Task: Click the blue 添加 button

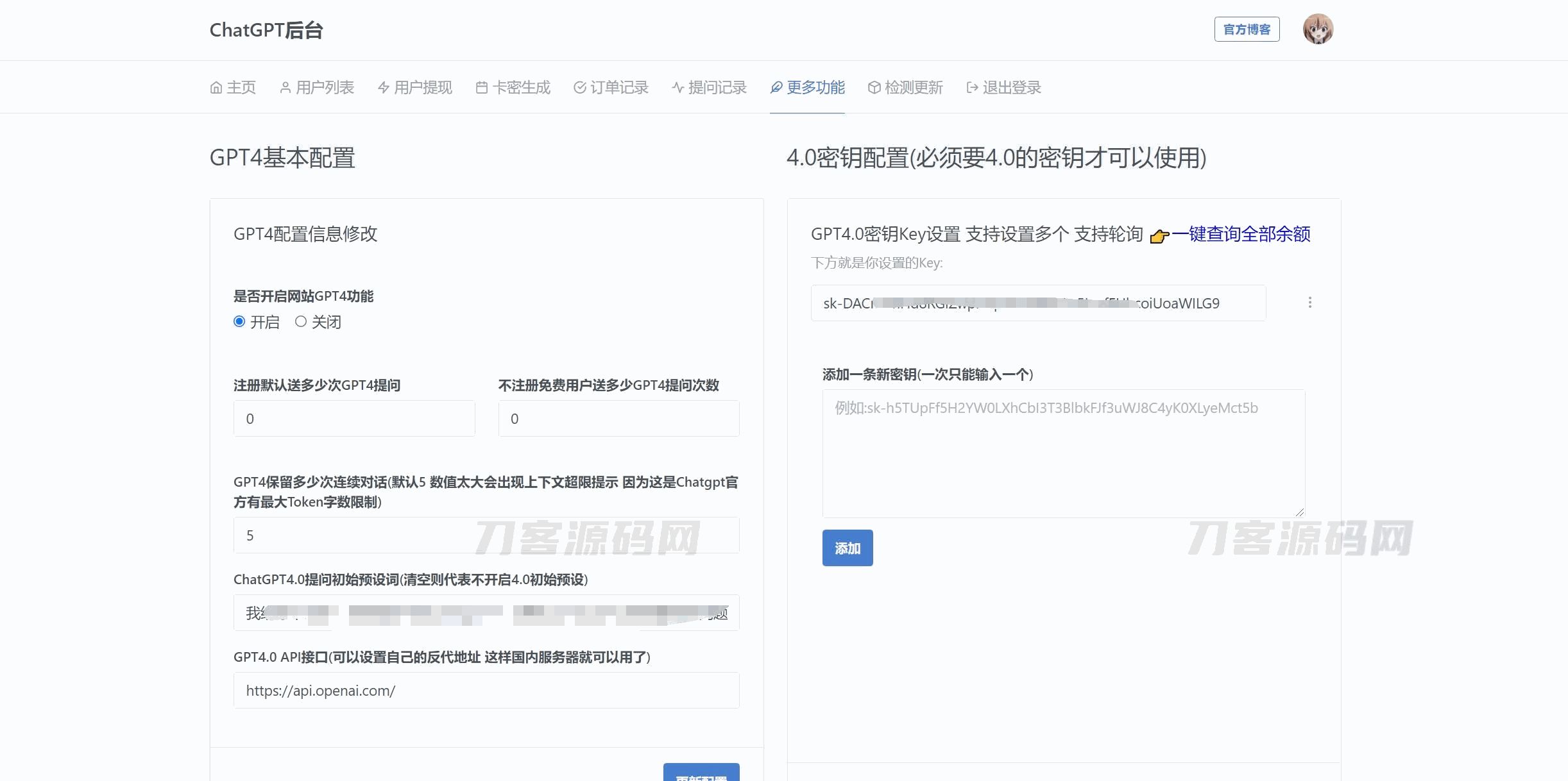Action: click(848, 548)
